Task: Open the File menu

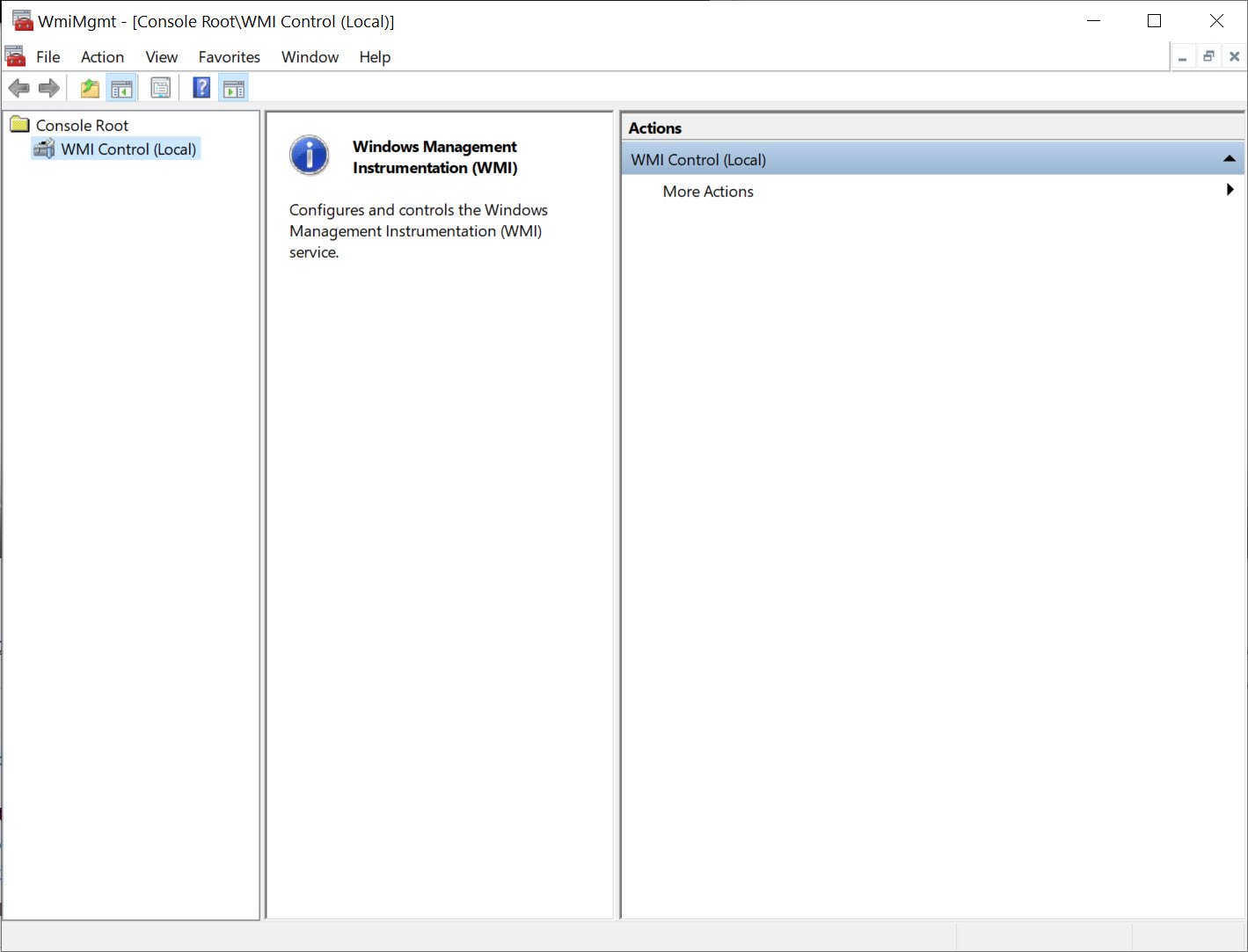Action: tap(48, 57)
